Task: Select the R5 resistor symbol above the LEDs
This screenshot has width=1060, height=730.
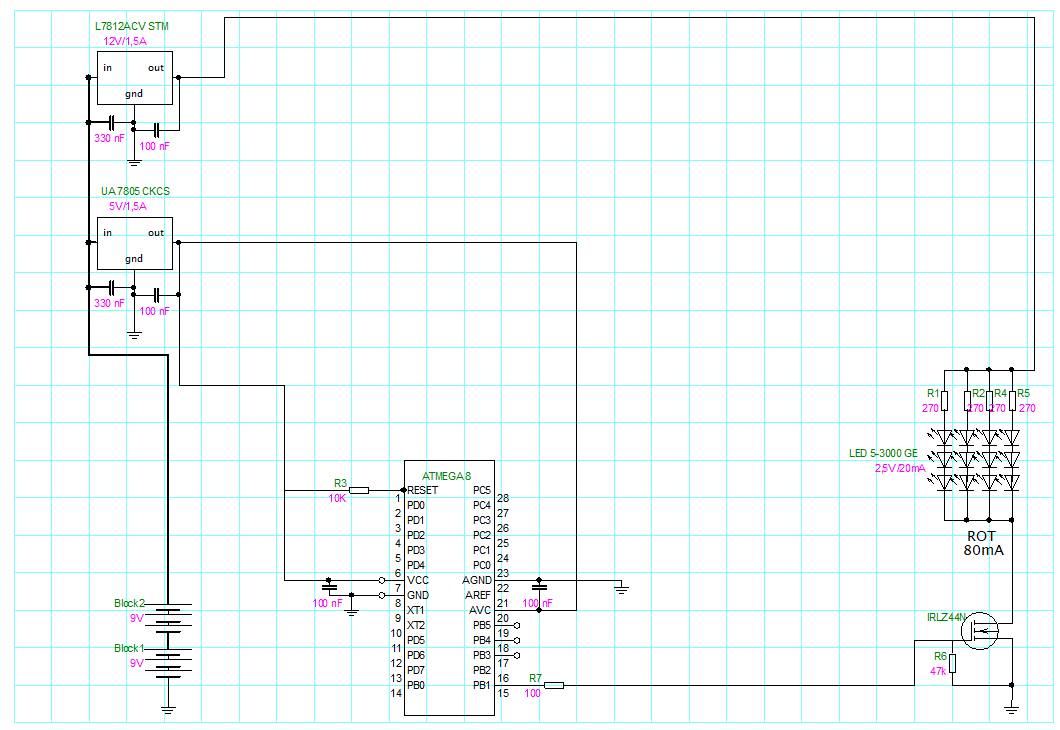Action: point(1012,401)
